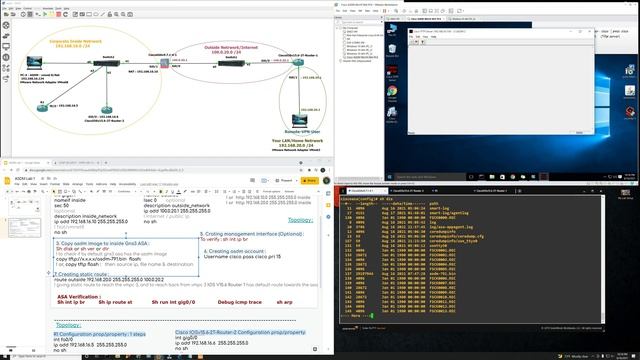
Task: Click the Google account avatar in Slides
Action: tap(326, 180)
